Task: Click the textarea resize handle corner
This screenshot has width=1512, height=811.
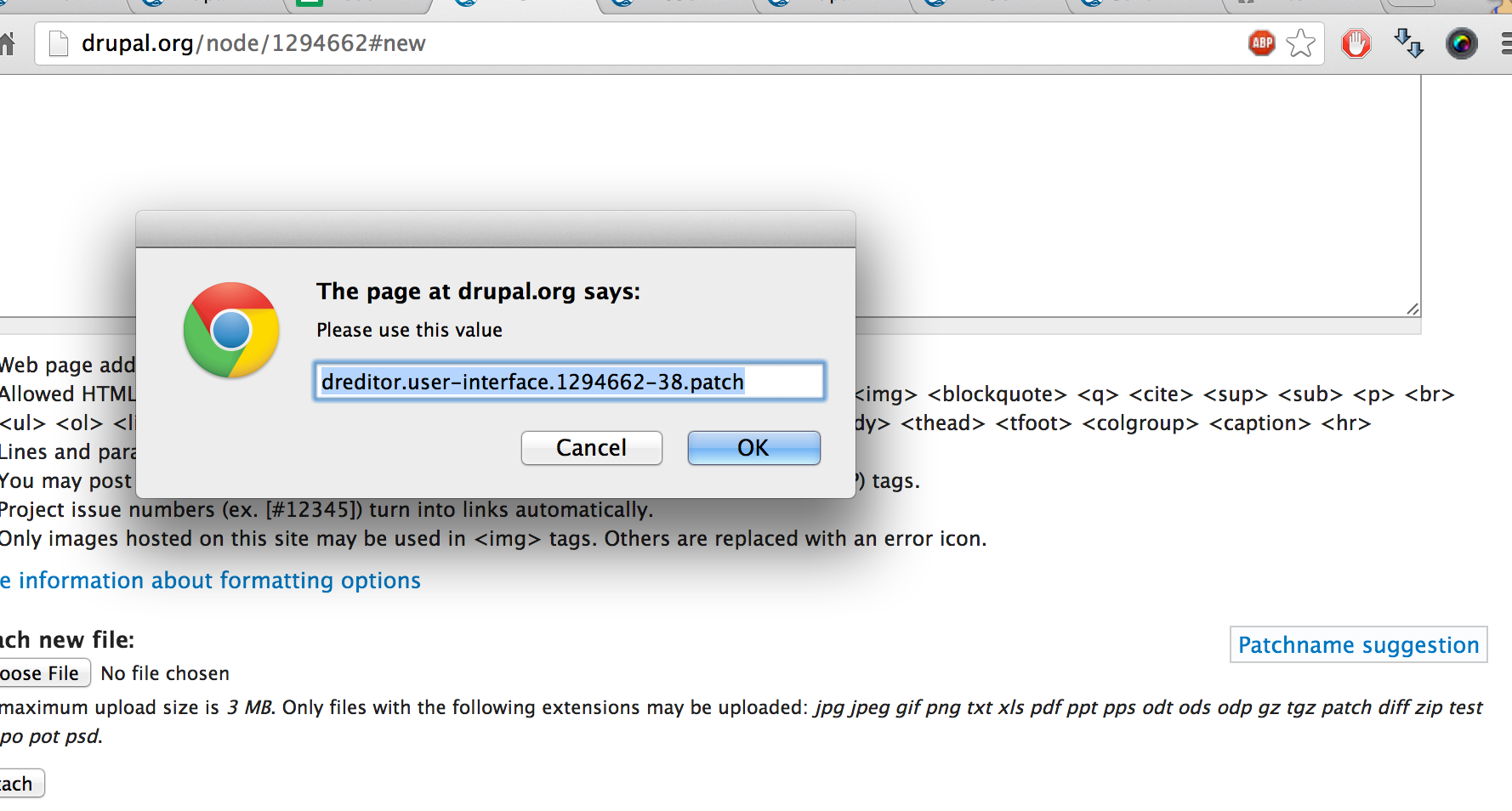Action: tap(1413, 309)
